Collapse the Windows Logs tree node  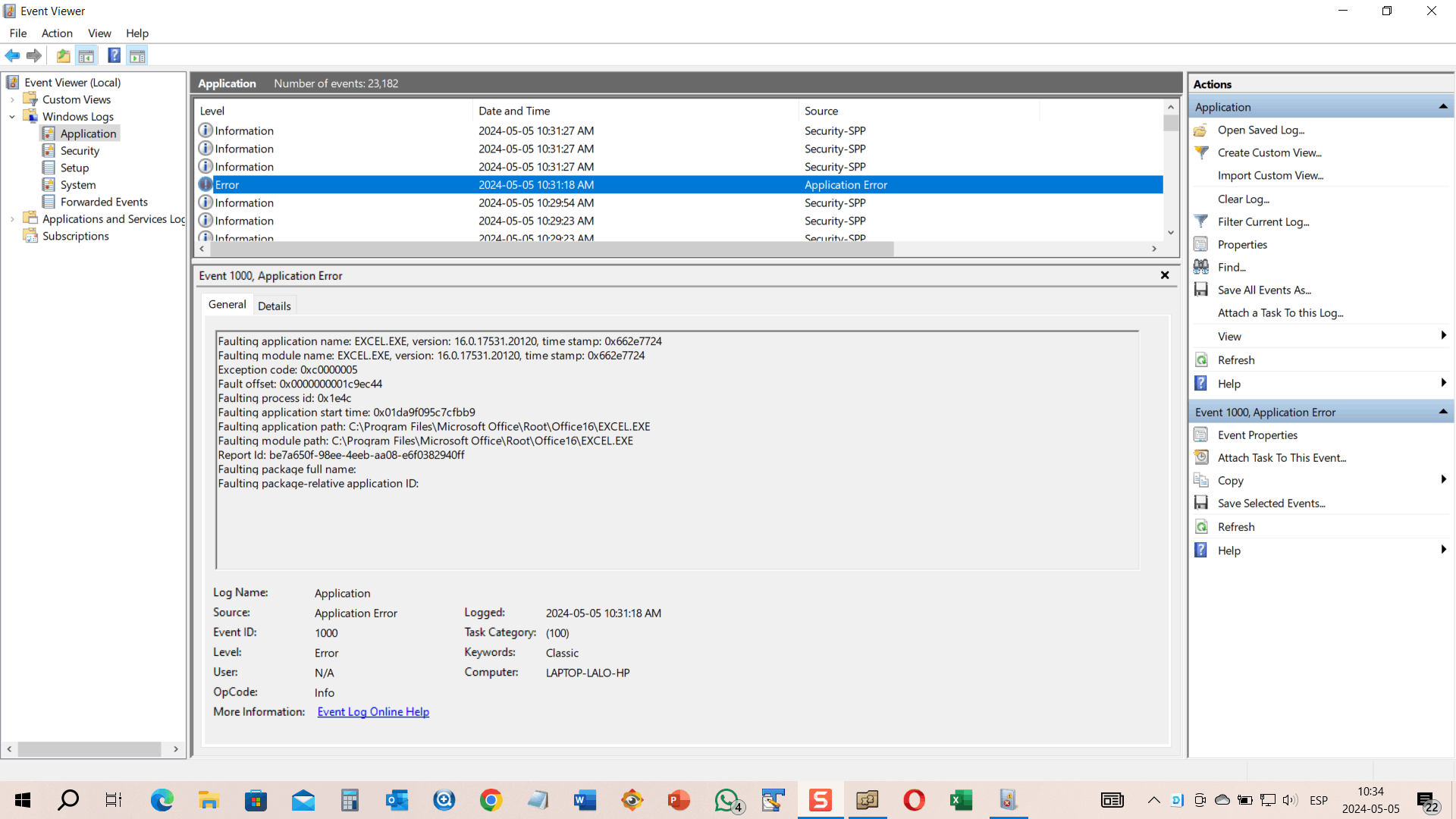12,117
